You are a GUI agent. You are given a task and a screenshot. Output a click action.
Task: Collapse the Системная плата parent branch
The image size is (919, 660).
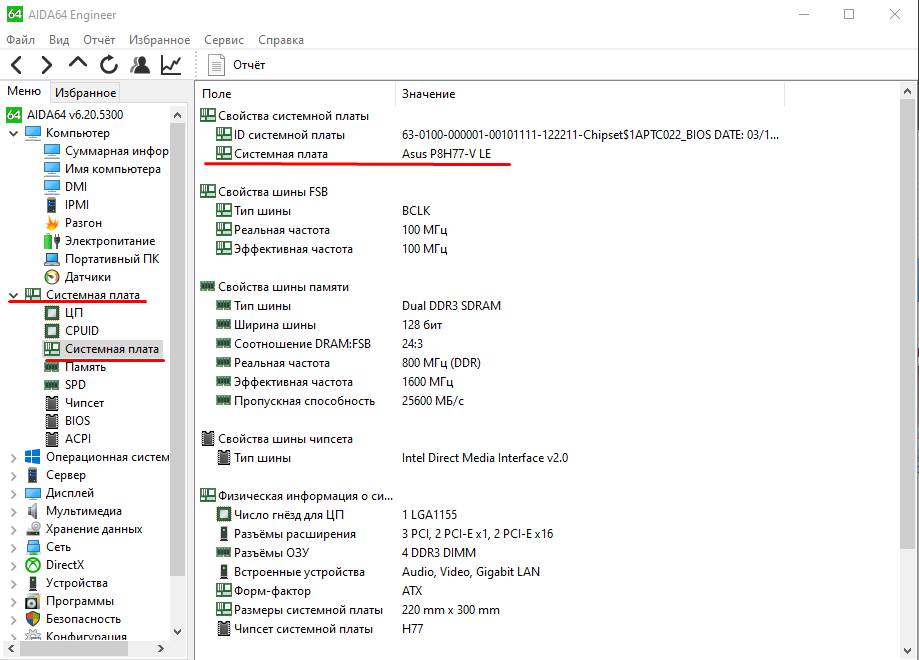(13, 295)
